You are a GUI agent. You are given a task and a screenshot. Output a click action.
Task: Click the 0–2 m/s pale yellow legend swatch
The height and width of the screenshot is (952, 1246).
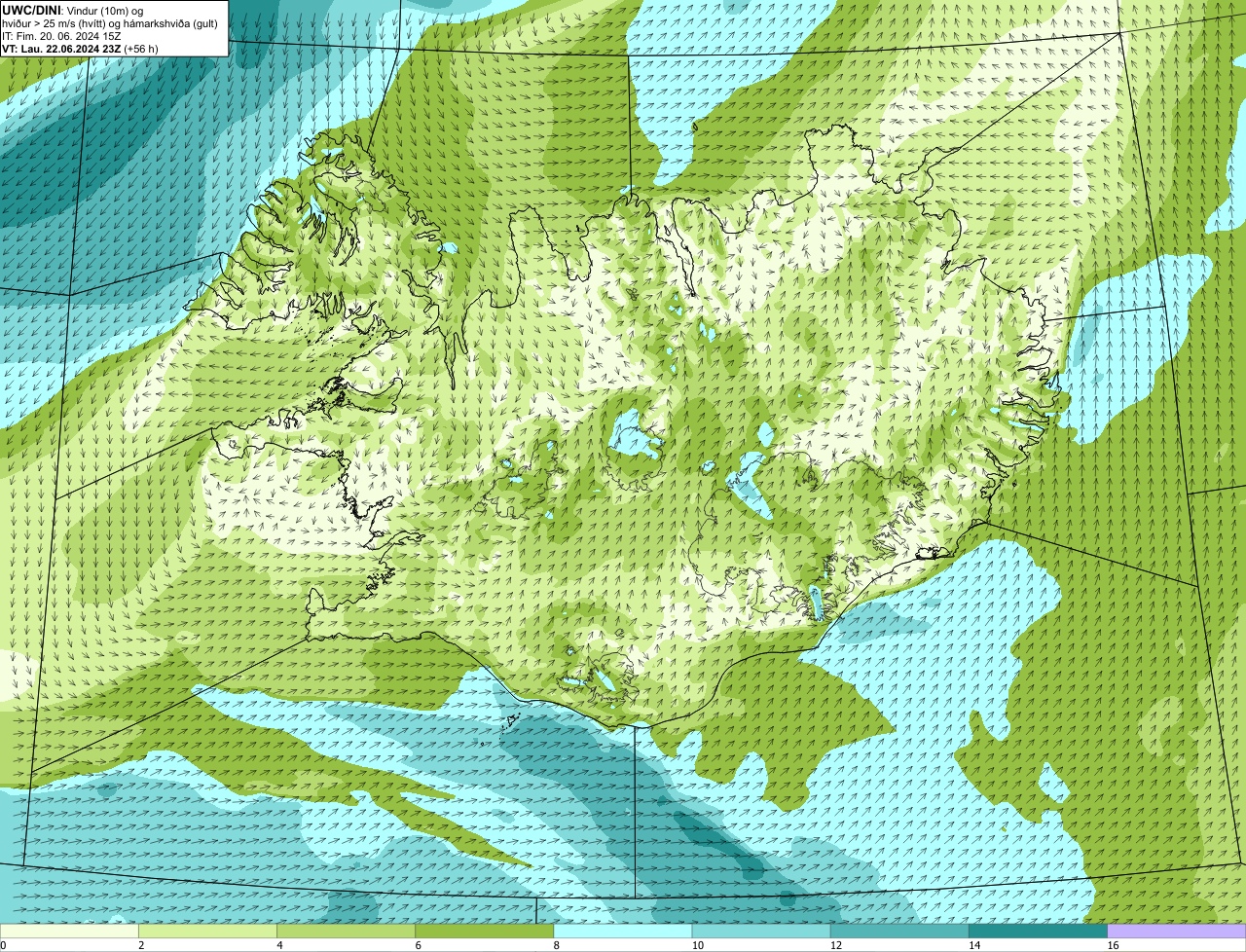pyautogui.click(x=69, y=931)
